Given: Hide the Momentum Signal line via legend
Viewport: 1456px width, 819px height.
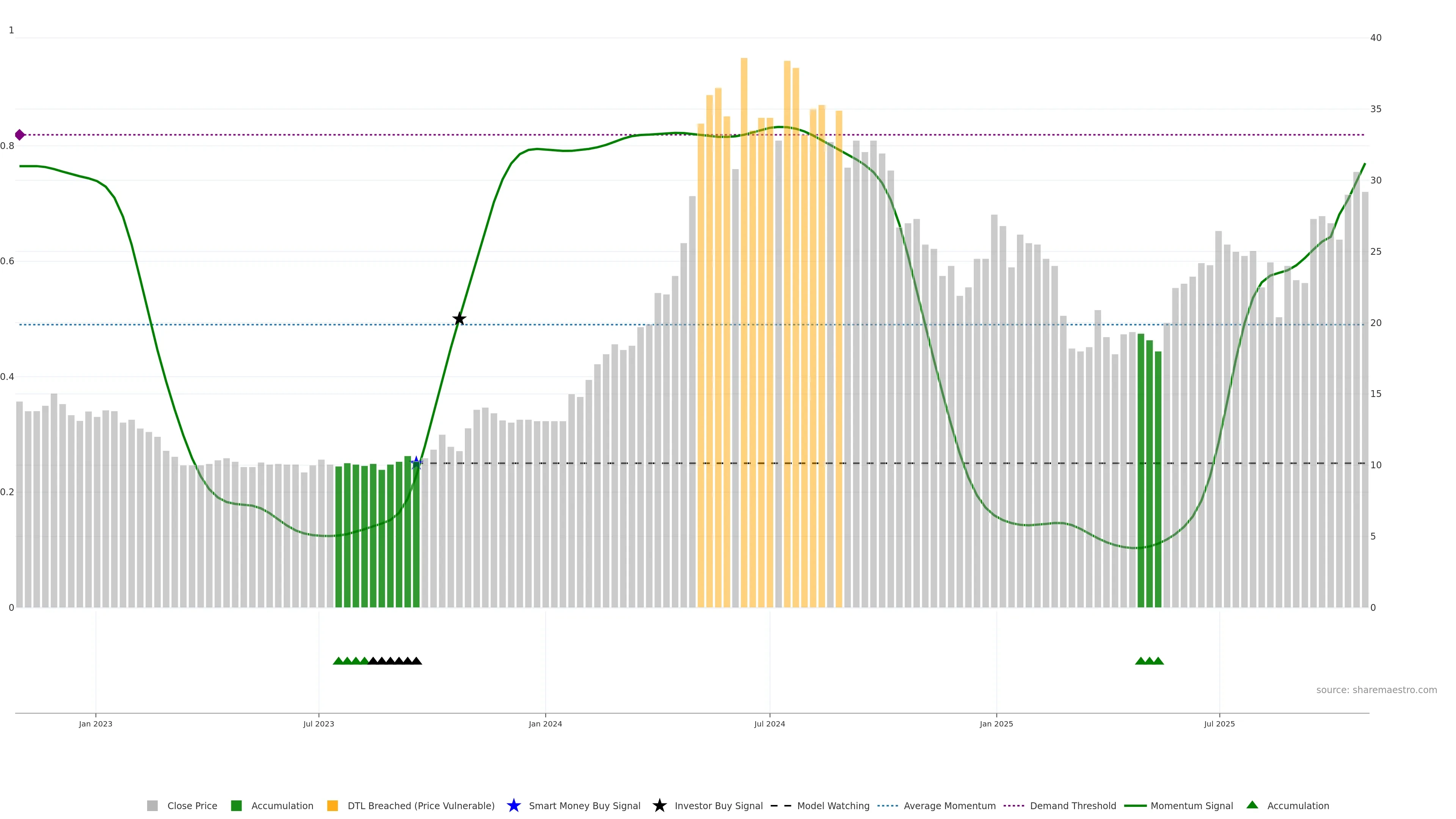Looking at the screenshot, I should point(1191,806).
